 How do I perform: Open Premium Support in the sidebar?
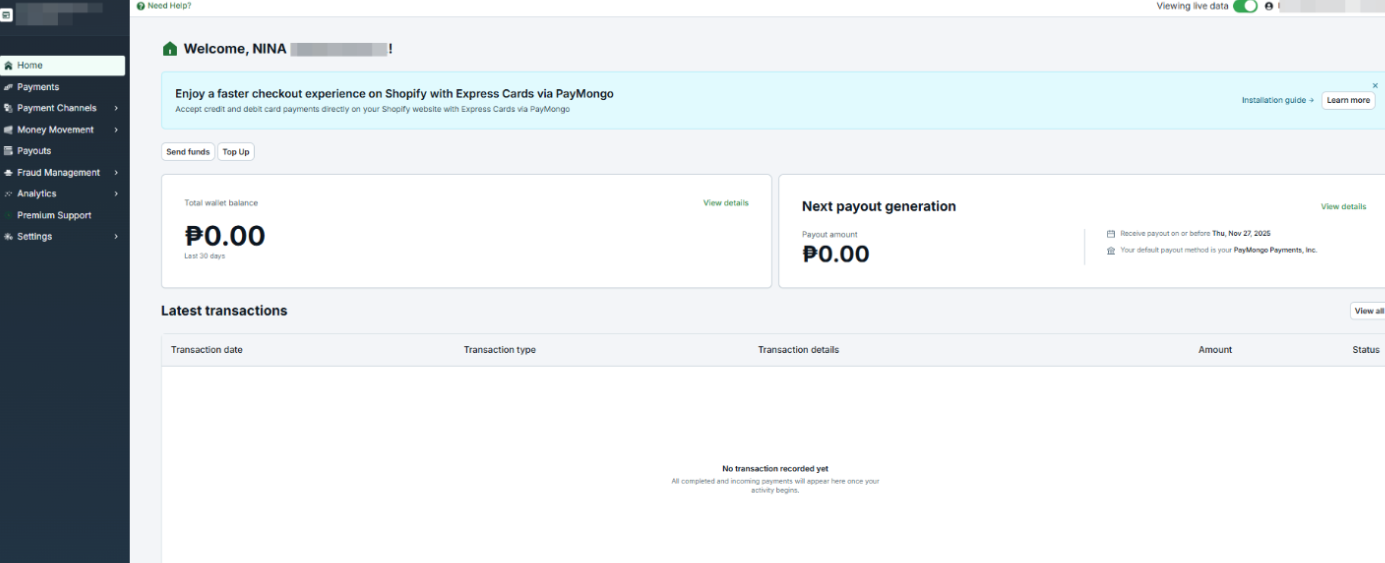click(x=54, y=215)
